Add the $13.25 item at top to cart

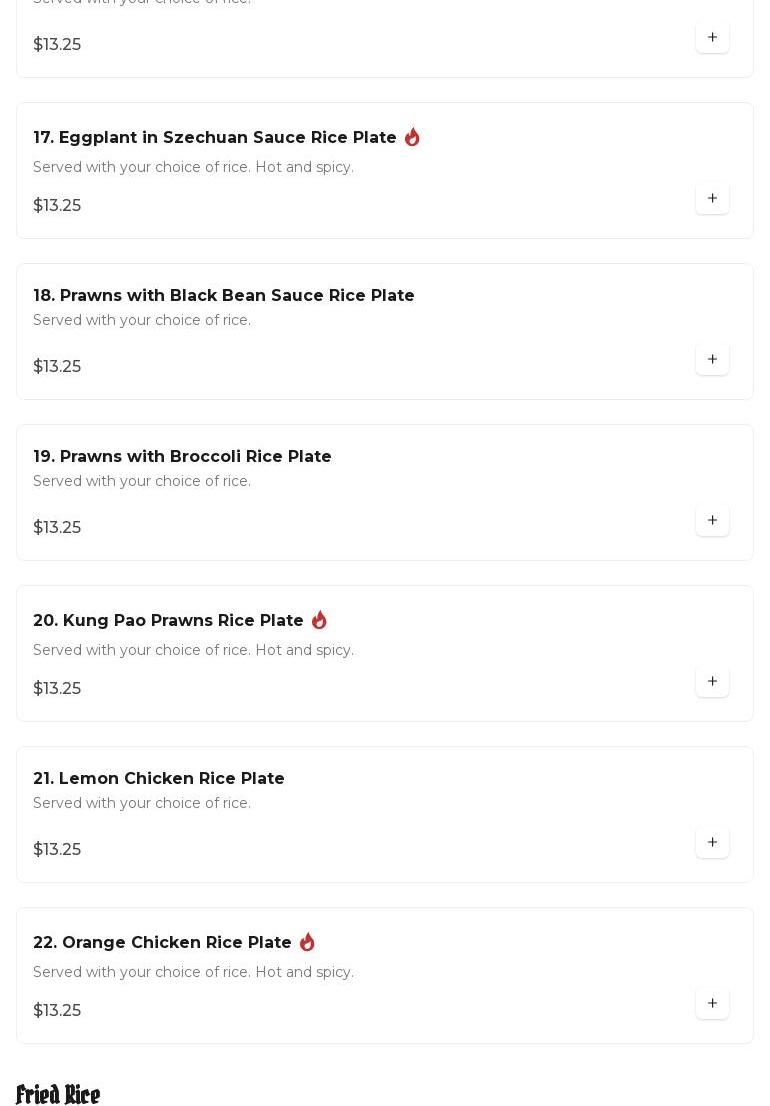click(x=712, y=37)
